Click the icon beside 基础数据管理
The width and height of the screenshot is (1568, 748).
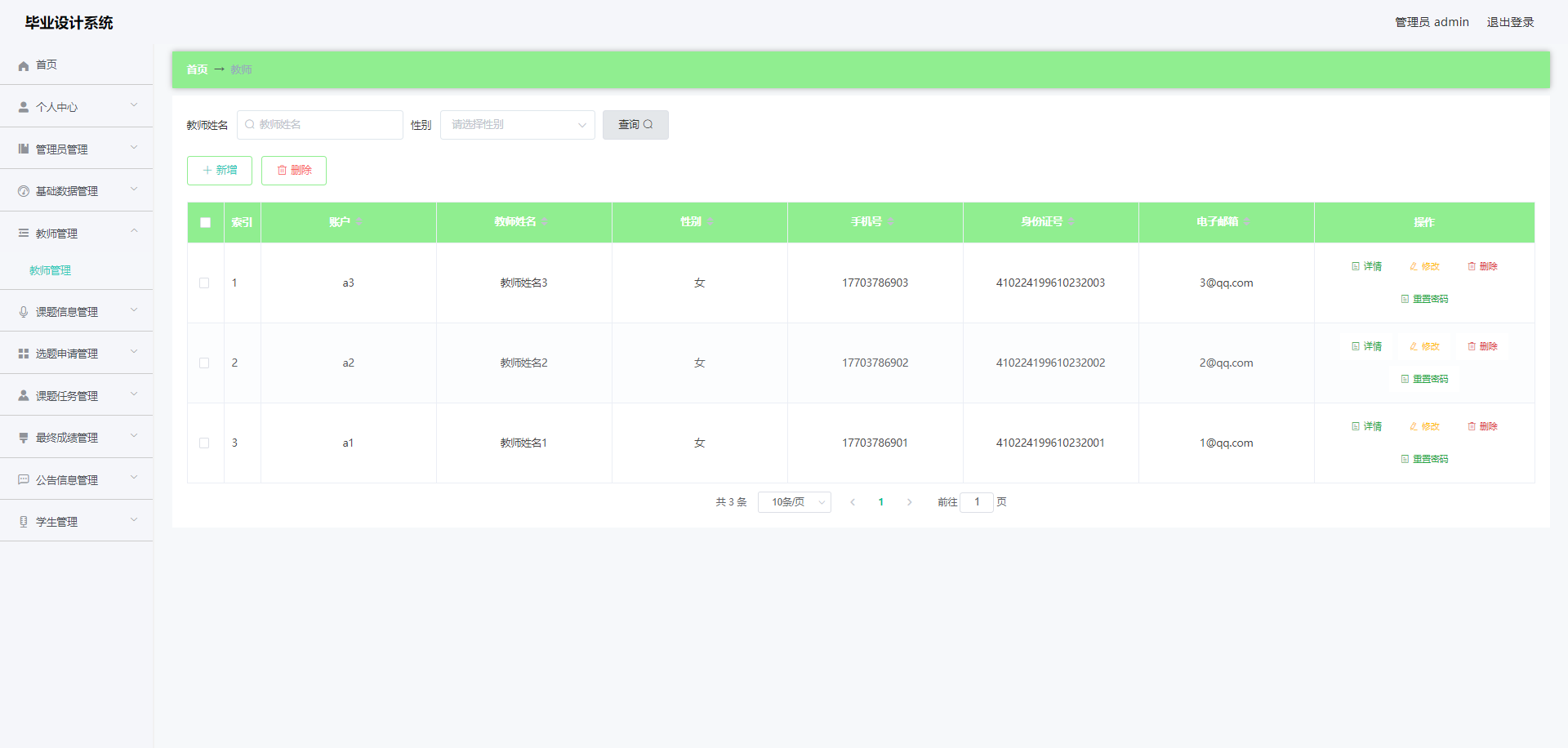click(24, 191)
